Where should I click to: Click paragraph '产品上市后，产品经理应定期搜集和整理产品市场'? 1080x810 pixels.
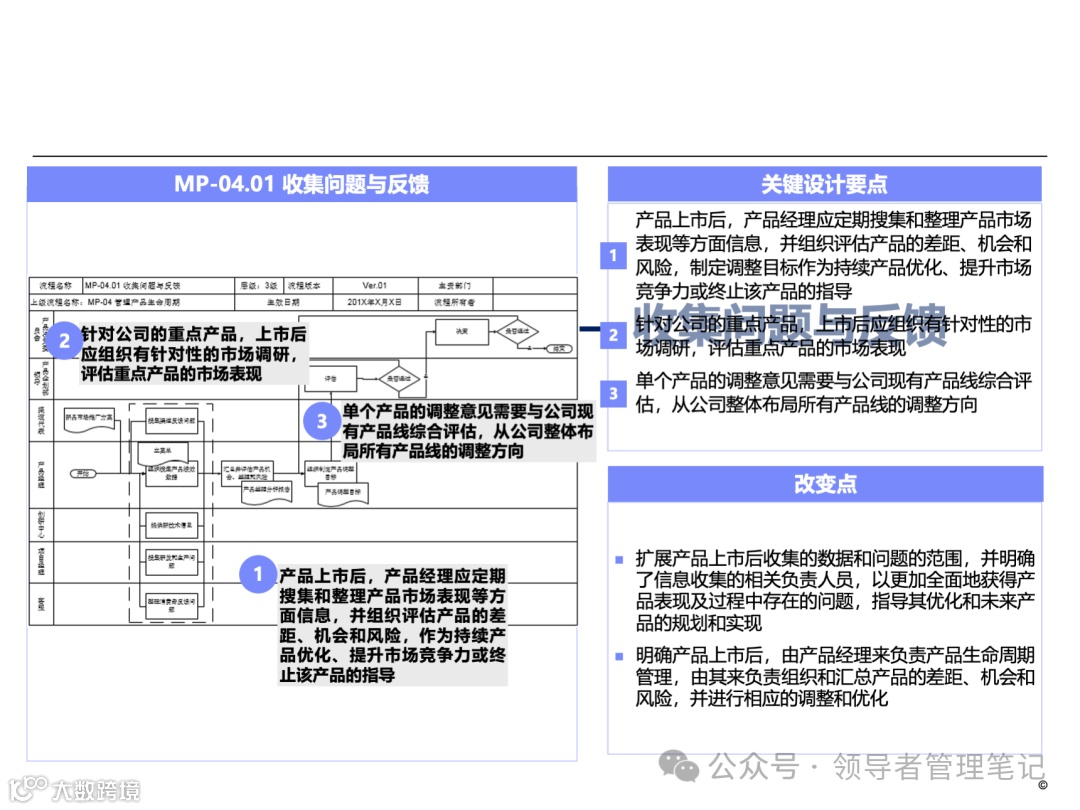pos(833,220)
